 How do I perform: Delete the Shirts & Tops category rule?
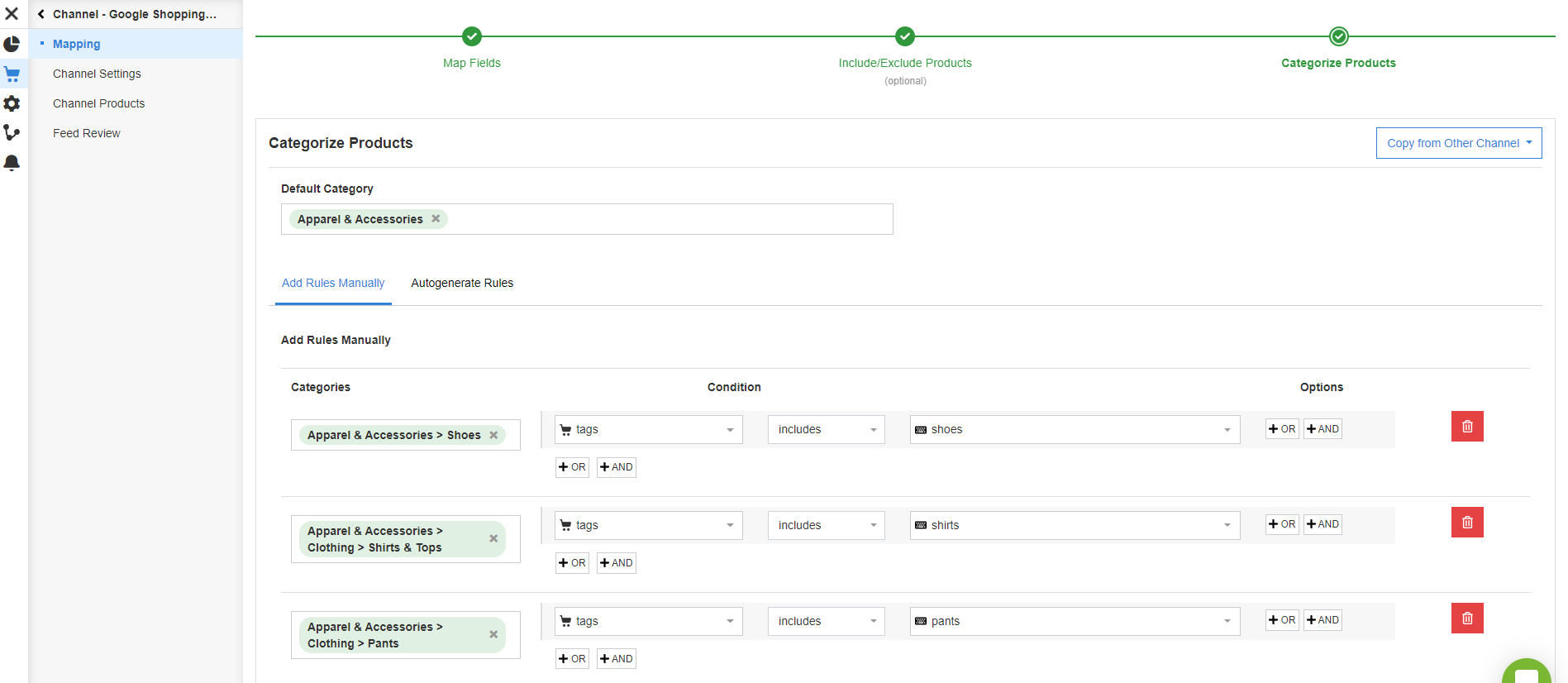pos(1467,523)
